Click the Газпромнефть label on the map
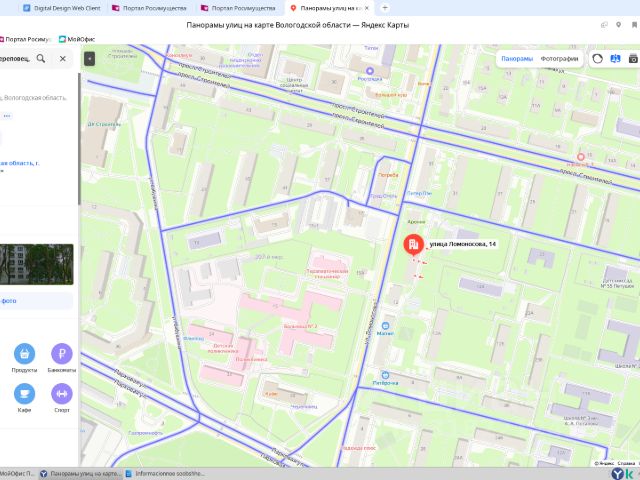This screenshot has height=480, width=640. pos(145,433)
